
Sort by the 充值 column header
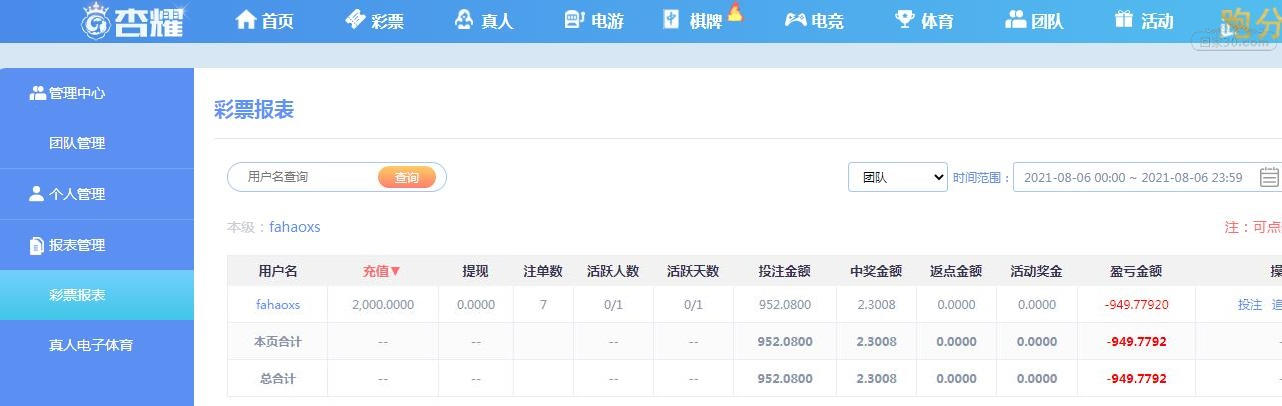point(382,271)
